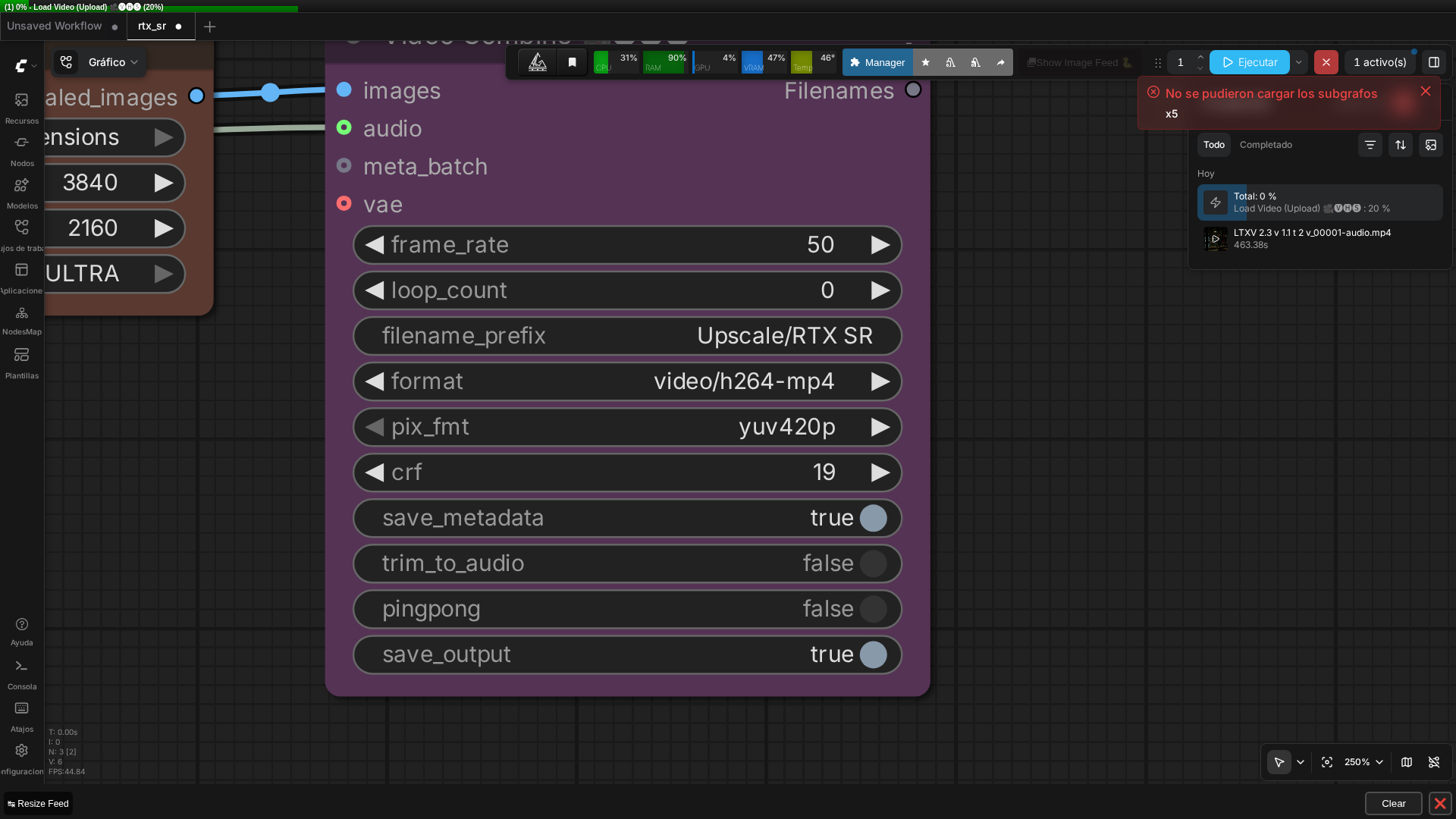Open the queue filter icon

click(x=1370, y=145)
